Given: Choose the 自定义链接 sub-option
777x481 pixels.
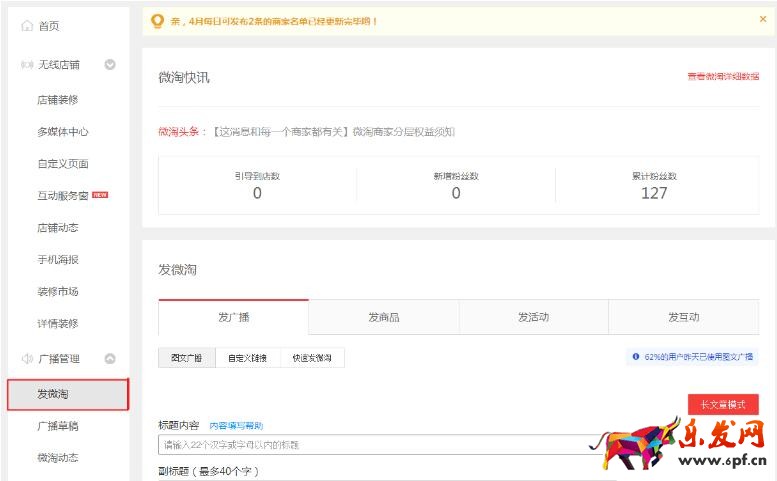Looking at the screenshot, I should point(247,357).
